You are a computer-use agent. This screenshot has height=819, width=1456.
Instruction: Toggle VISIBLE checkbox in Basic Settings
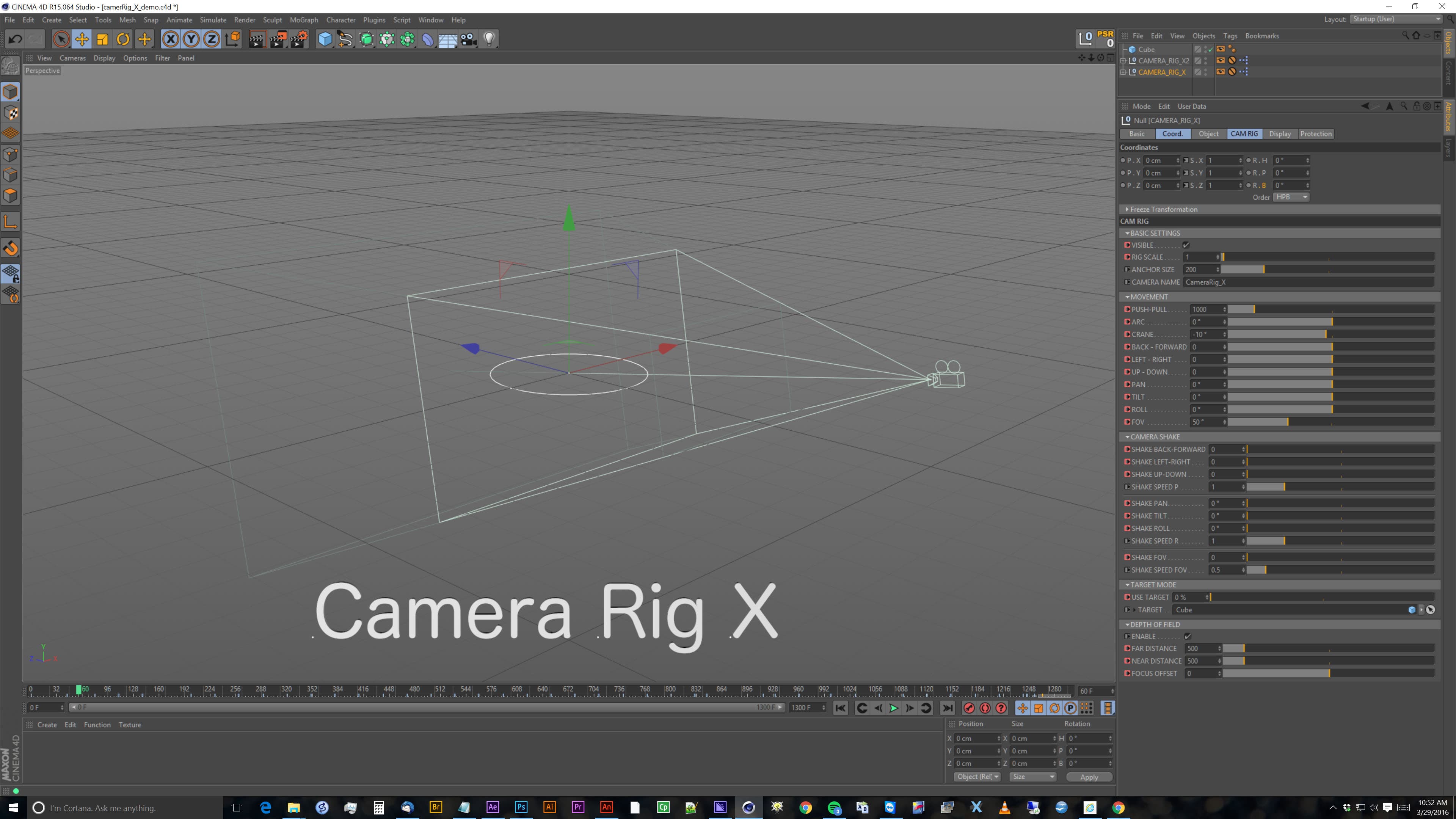tap(1186, 245)
